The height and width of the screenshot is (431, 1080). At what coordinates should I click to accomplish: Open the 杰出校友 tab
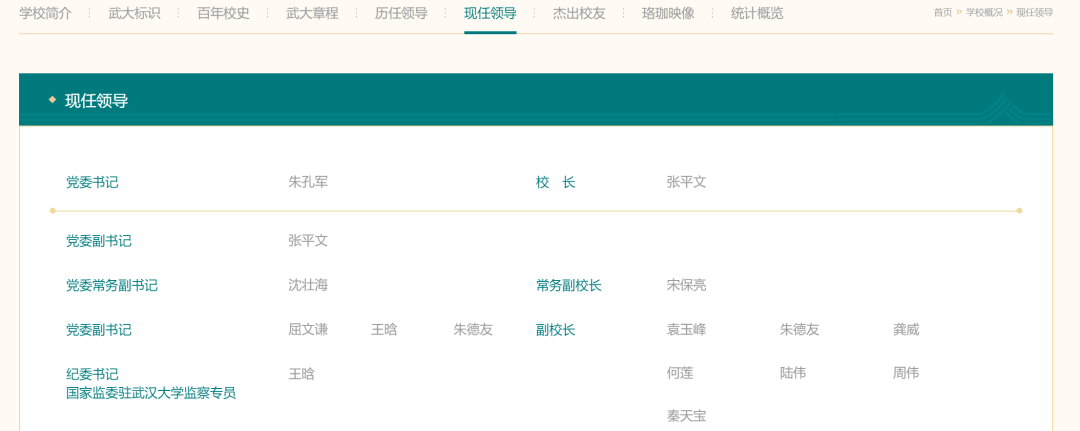point(579,13)
